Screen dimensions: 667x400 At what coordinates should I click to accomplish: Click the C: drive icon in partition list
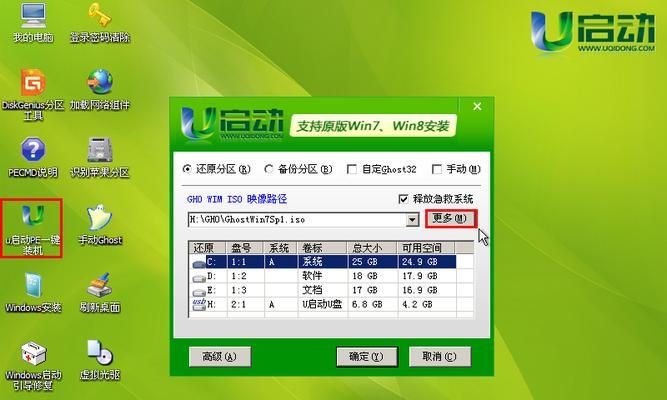click(199, 264)
